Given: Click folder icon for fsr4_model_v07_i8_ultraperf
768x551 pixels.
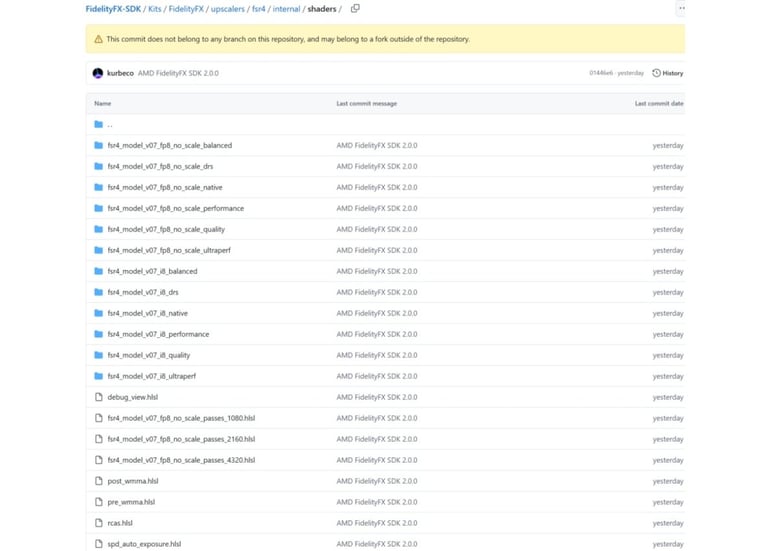Looking at the screenshot, I should 98,376.
